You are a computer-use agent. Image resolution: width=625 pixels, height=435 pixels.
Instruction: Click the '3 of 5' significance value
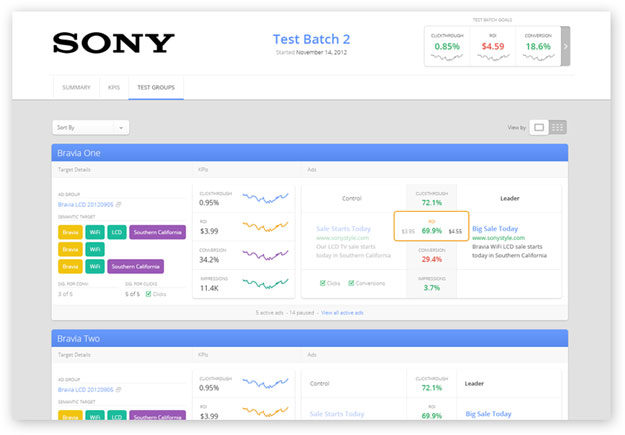65,294
